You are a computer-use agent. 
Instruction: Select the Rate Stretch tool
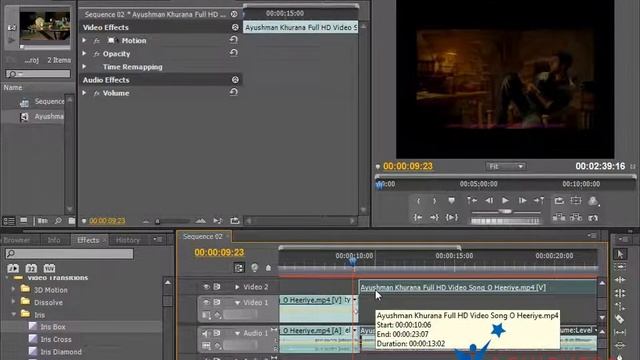tap(620, 306)
